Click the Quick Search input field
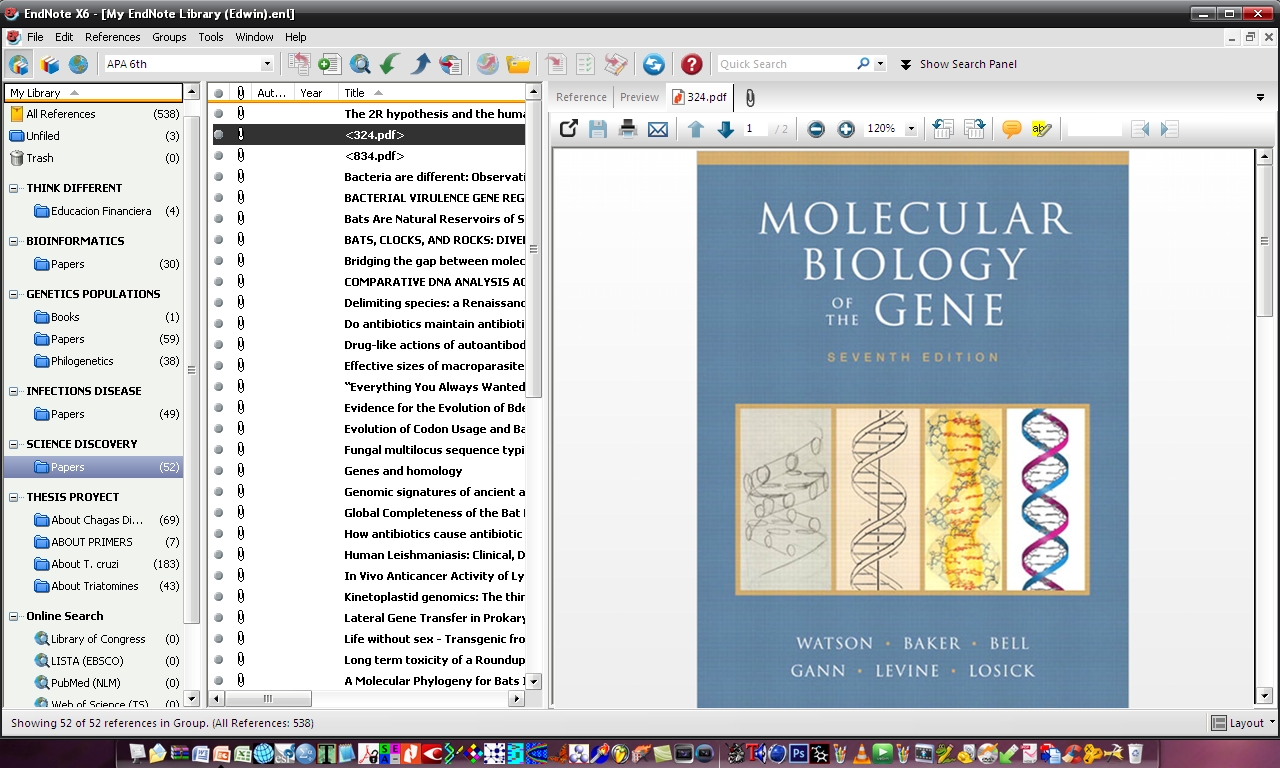Image resolution: width=1280 pixels, height=768 pixels. [x=787, y=64]
